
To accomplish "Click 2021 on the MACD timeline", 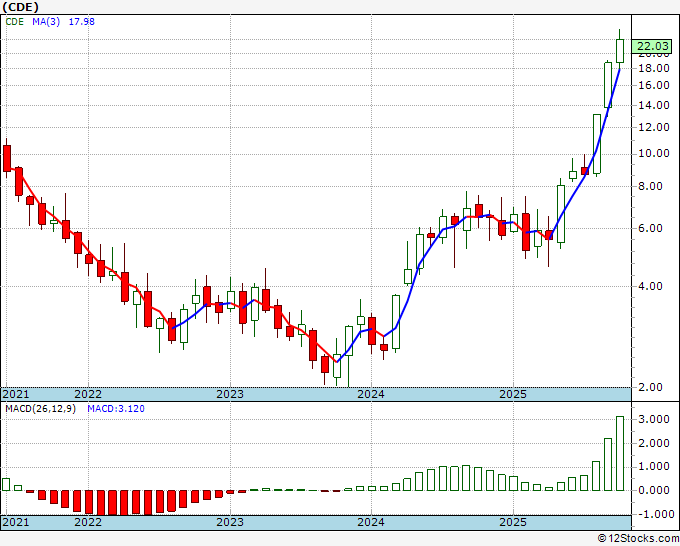I will (x=16, y=522).
